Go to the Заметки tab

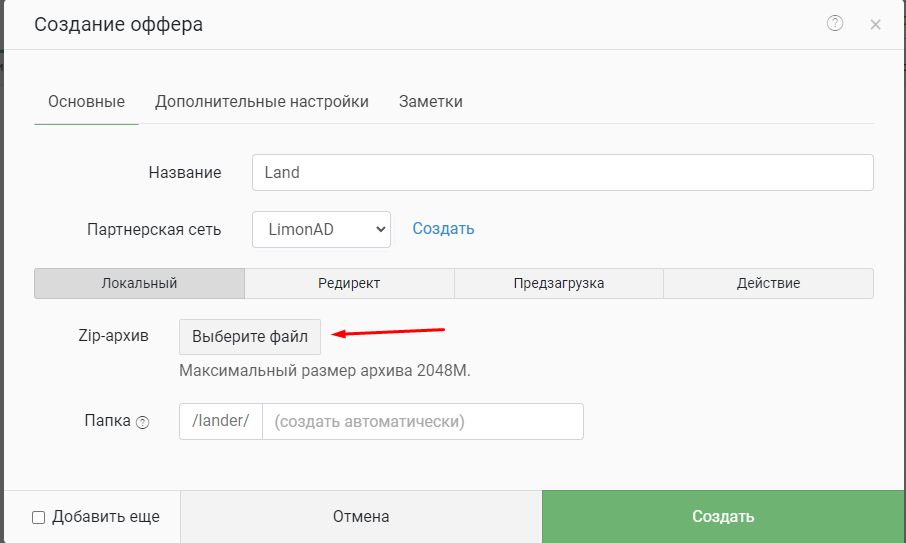click(430, 102)
